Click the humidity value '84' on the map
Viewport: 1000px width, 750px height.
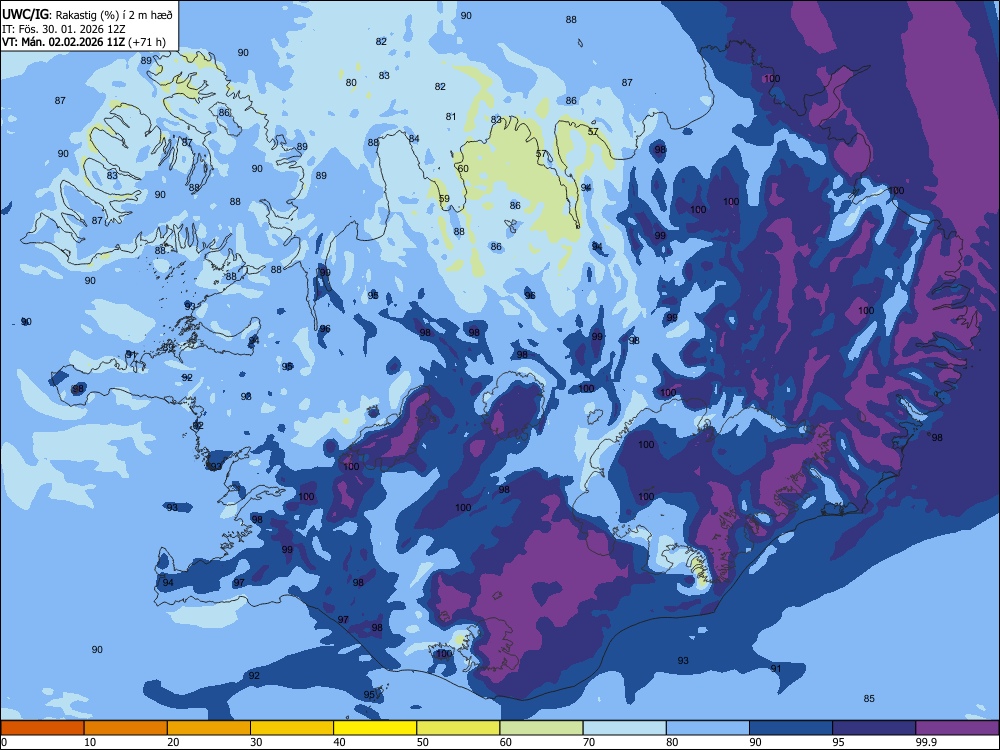coord(414,139)
